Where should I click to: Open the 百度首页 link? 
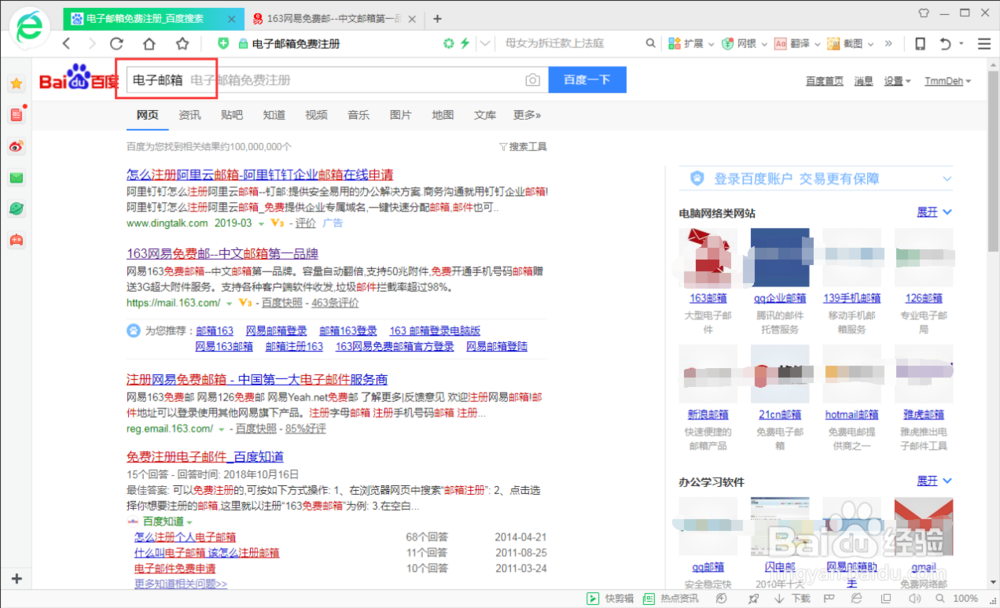pos(824,81)
